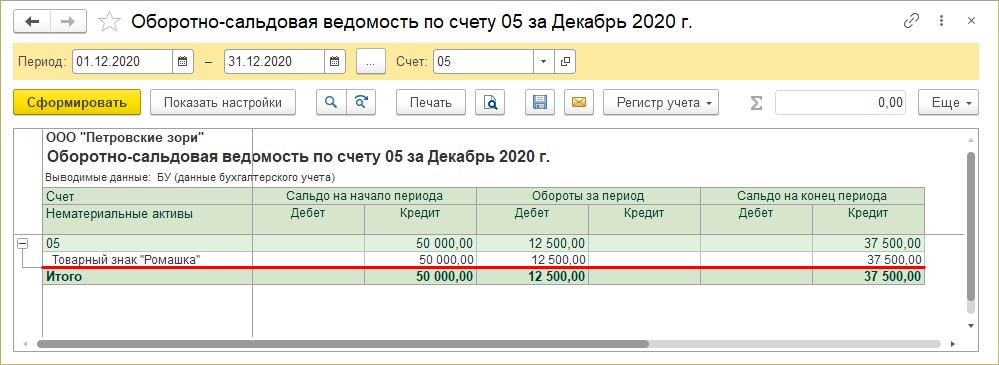The image size is (999, 365).
Task: Open the three-dot window menu
Action: (x=942, y=21)
